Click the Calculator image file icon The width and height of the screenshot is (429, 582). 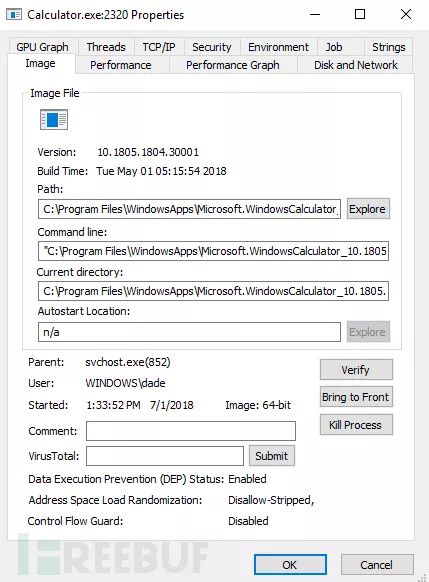coord(54,120)
